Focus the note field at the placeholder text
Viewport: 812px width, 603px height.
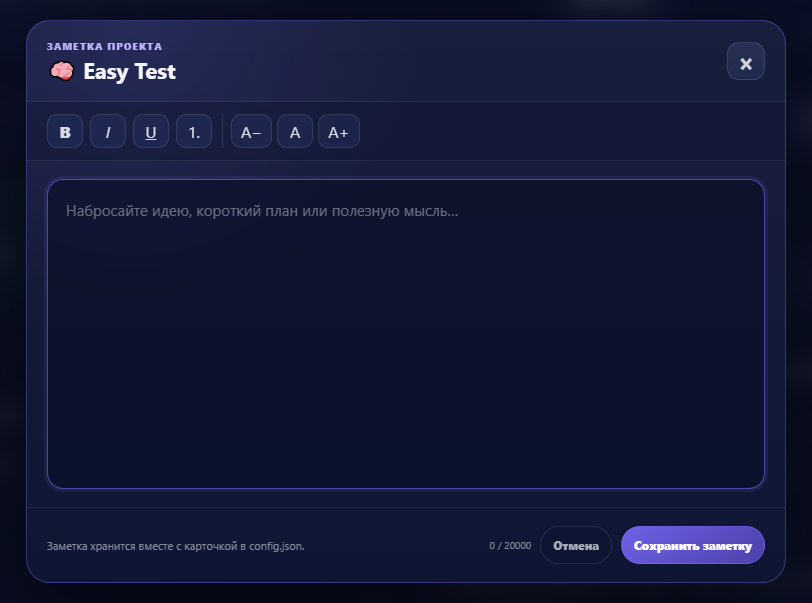pos(262,211)
